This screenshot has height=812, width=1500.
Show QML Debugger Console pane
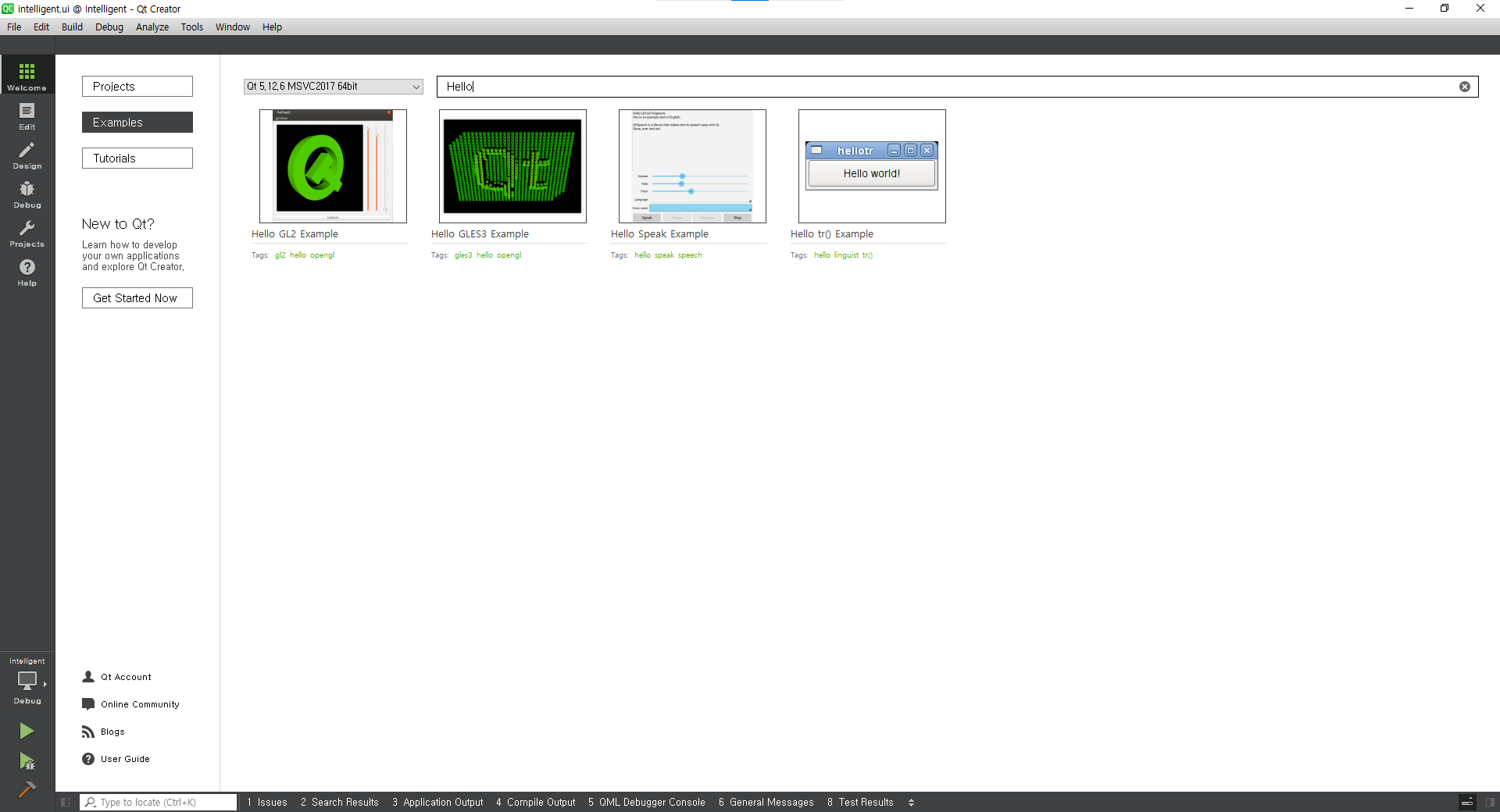647,802
